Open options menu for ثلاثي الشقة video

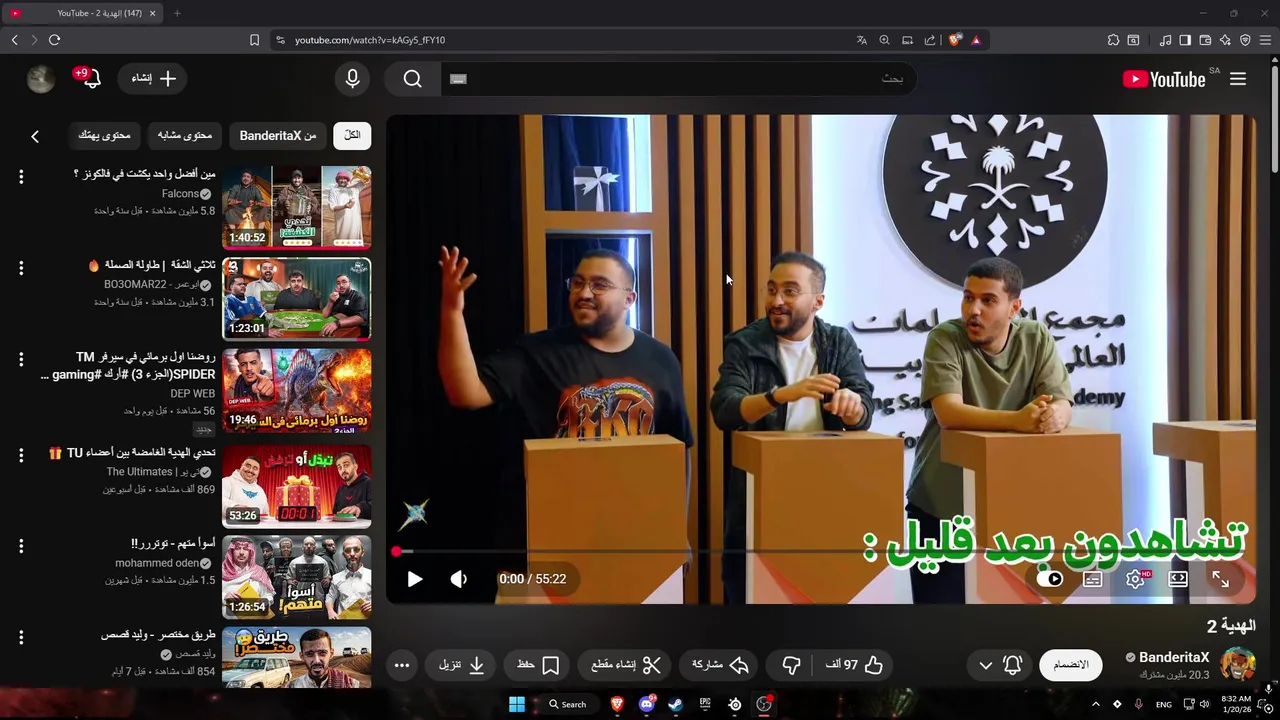pos(21,268)
